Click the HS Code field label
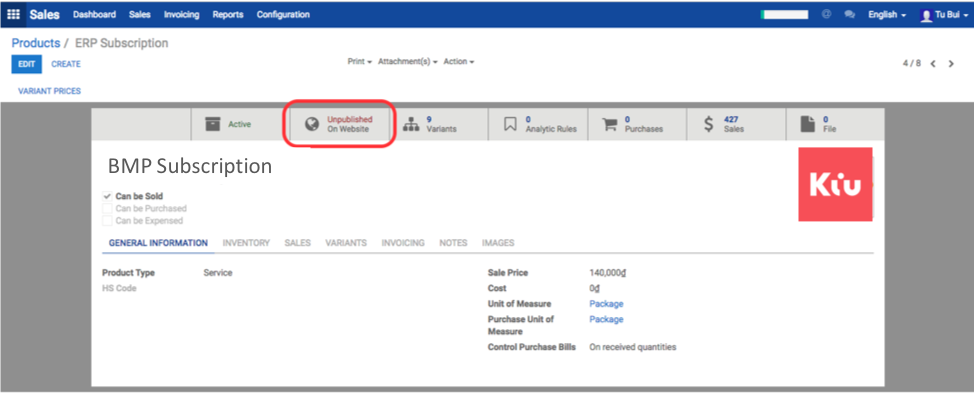Viewport: 974px width, 393px height. (x=119, y=288)
